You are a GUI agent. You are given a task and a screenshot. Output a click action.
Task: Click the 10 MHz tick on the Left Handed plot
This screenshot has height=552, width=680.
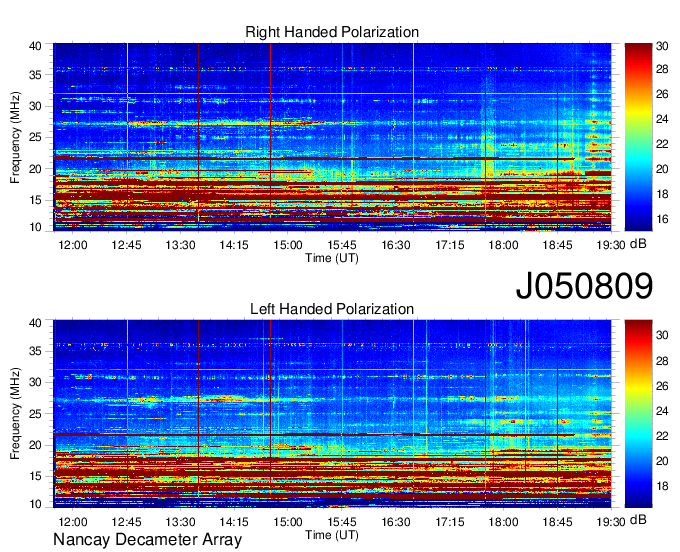[35, 504]
